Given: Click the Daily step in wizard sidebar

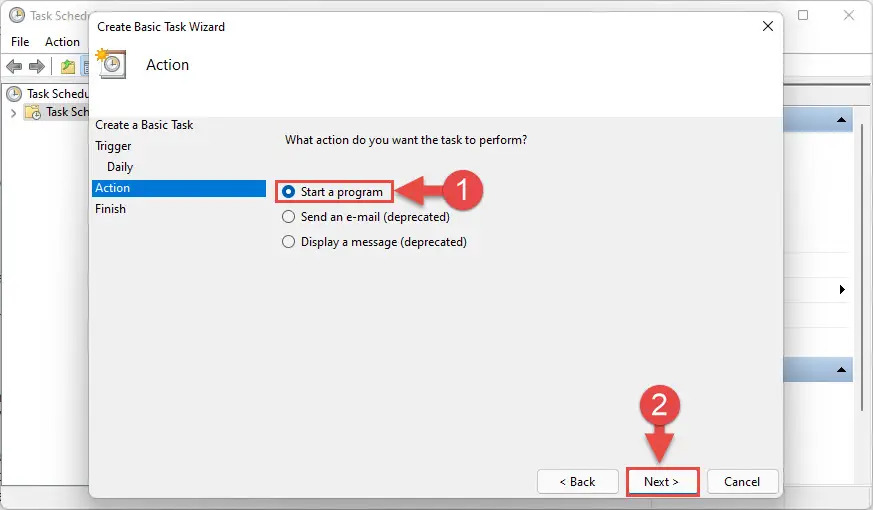Looking at the screenshot, I should pos(120,167).
